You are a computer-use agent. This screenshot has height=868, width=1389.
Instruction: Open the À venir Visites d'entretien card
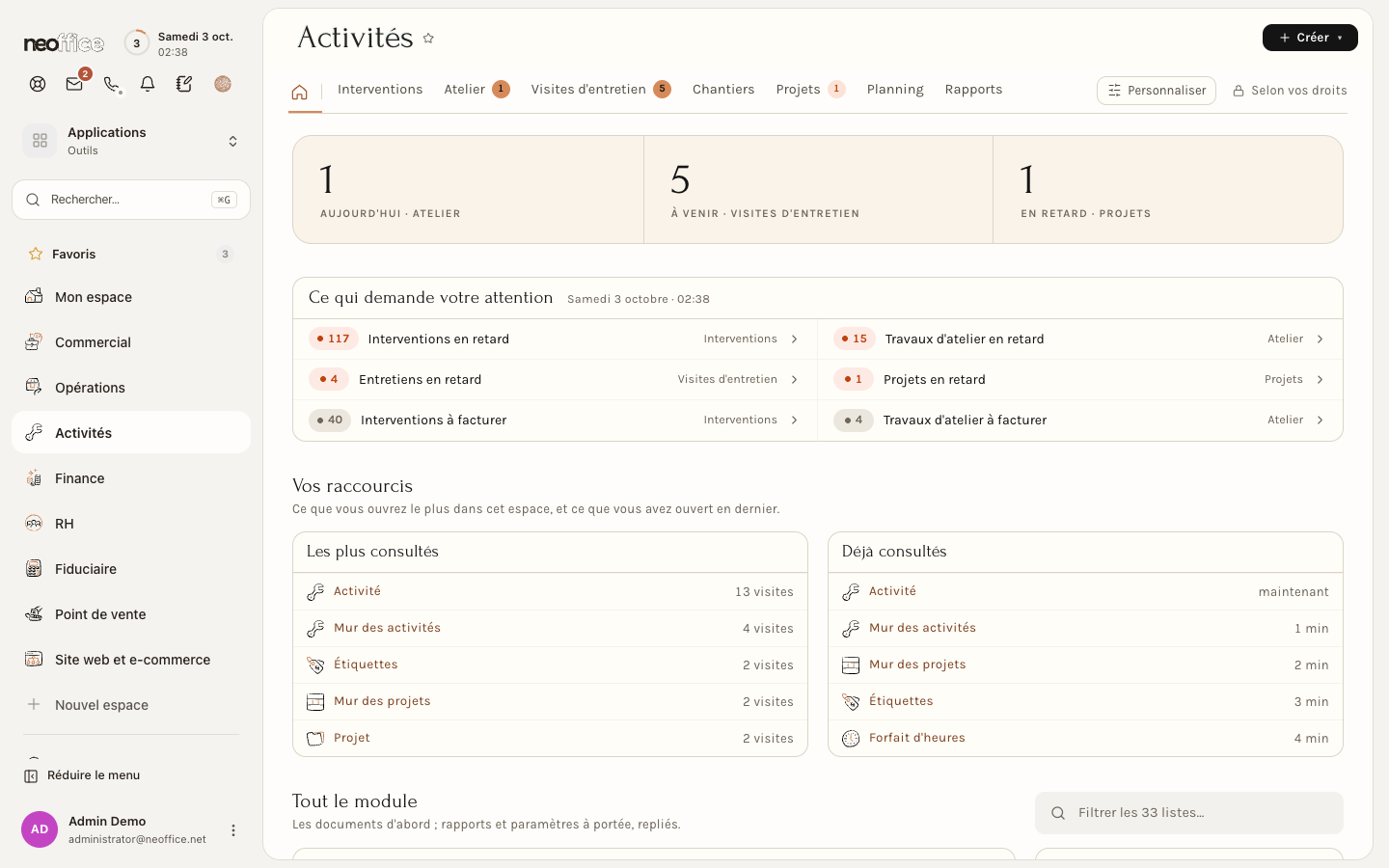pos(818,189)
